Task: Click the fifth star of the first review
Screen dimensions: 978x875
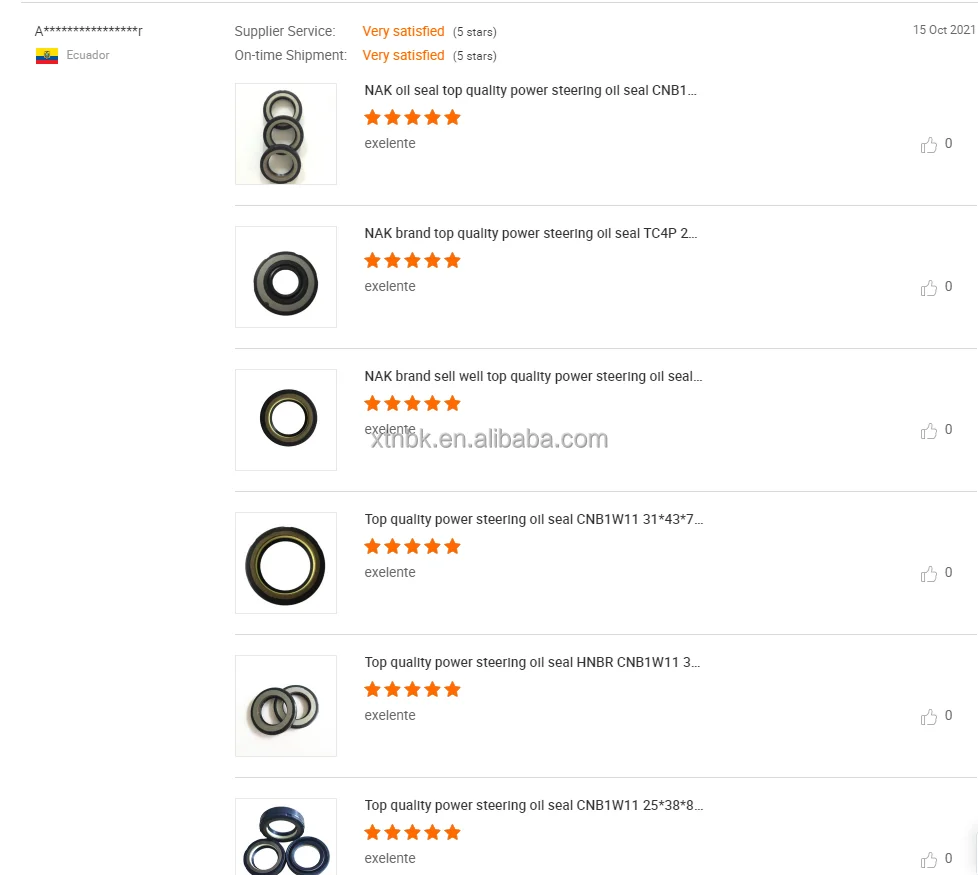Action: pos(453,117)
